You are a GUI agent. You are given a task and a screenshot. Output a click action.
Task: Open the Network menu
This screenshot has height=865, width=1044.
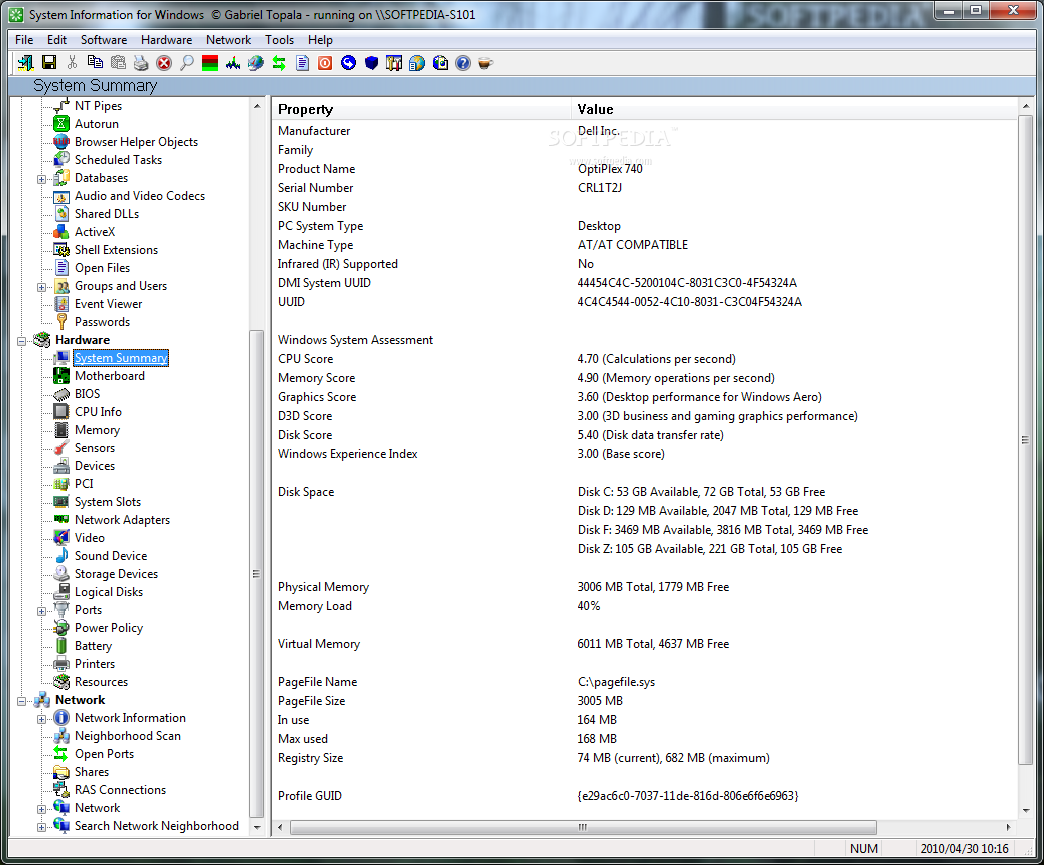click(228, 40)
